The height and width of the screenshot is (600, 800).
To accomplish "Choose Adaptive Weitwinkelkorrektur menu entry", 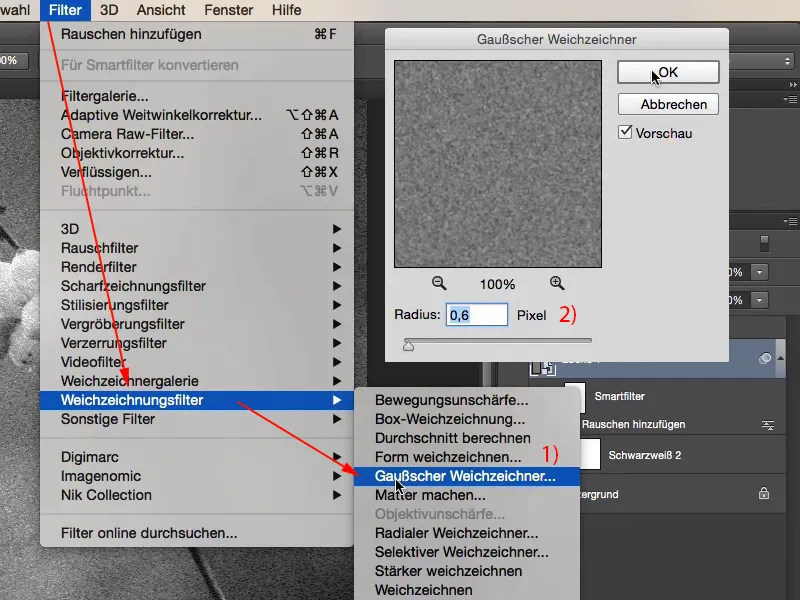I will coord(196,115).
